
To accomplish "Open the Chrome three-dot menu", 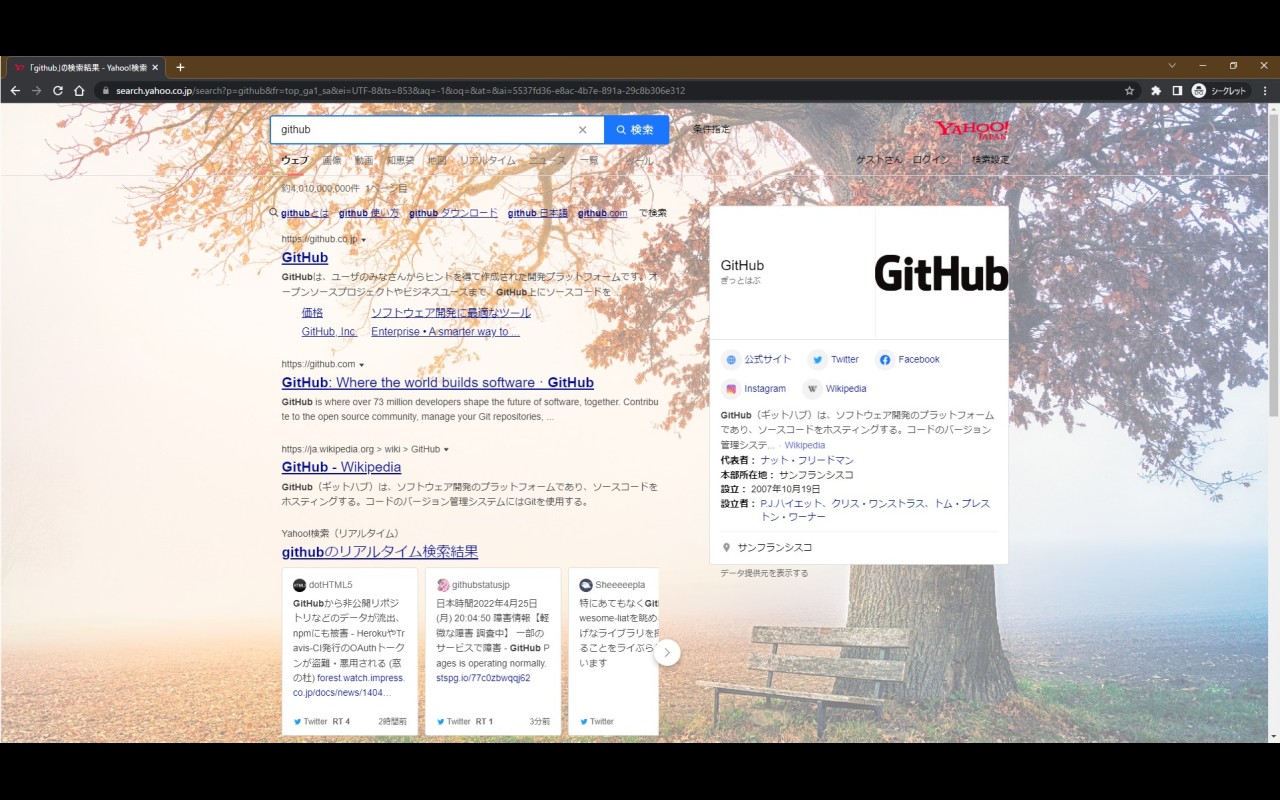I will click(1264, 90).
